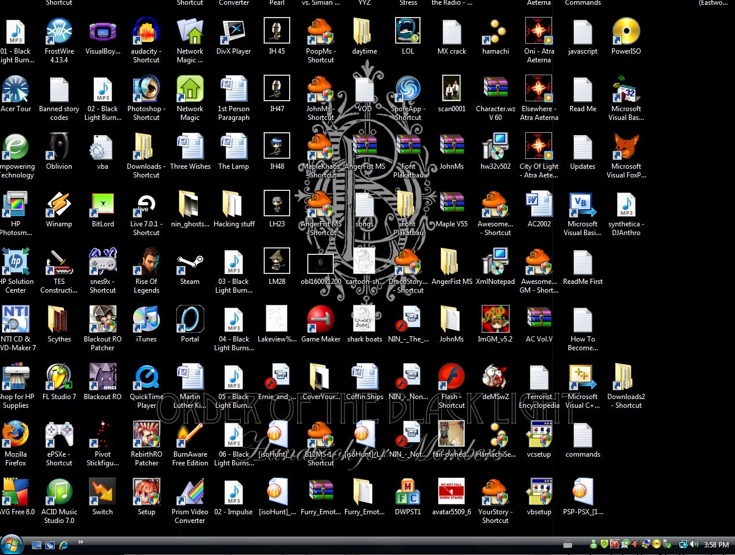The width and height of the screenshot is (735, 555).
Task: Launch the iTunes icon
Action: [146, 320]
